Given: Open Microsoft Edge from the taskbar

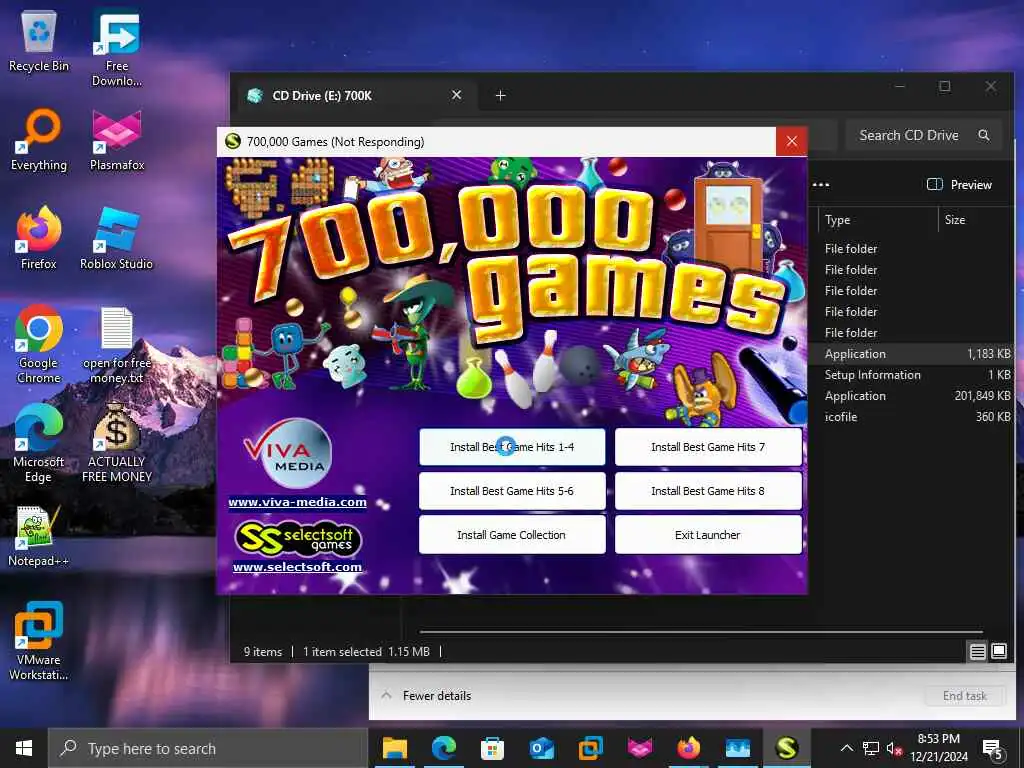Looking at the screenshot, I should [443, 748].
